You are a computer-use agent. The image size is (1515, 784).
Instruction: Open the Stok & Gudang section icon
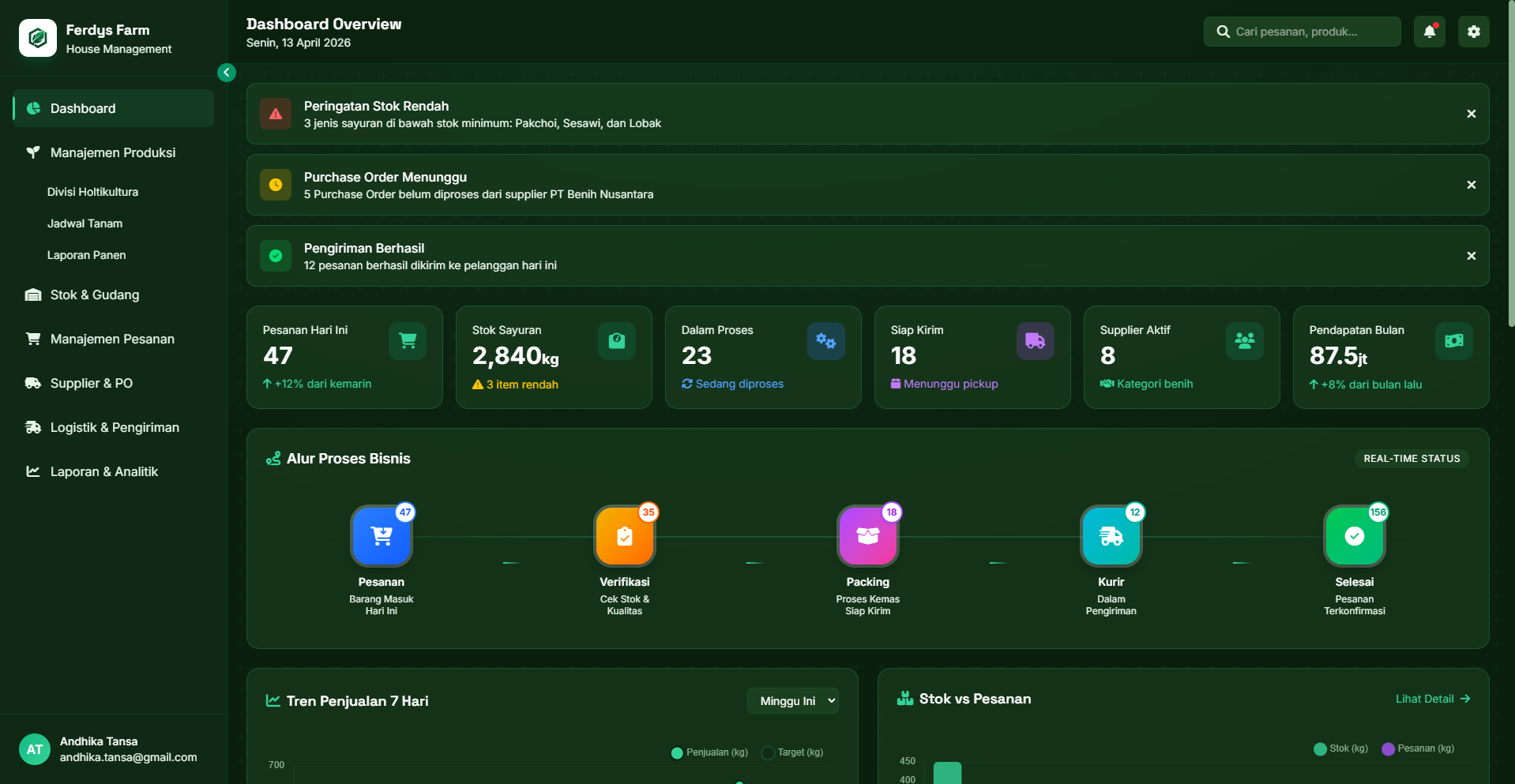click(32, 294)
